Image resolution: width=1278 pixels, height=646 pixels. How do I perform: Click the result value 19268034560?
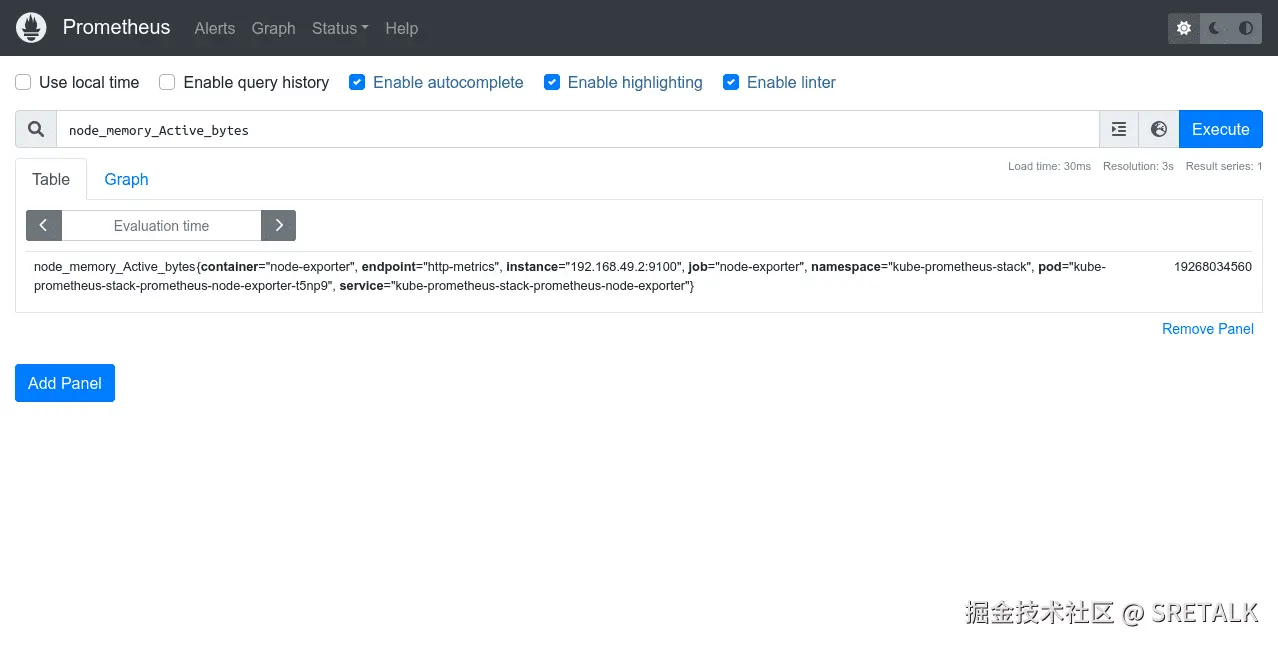[1213, 267]
